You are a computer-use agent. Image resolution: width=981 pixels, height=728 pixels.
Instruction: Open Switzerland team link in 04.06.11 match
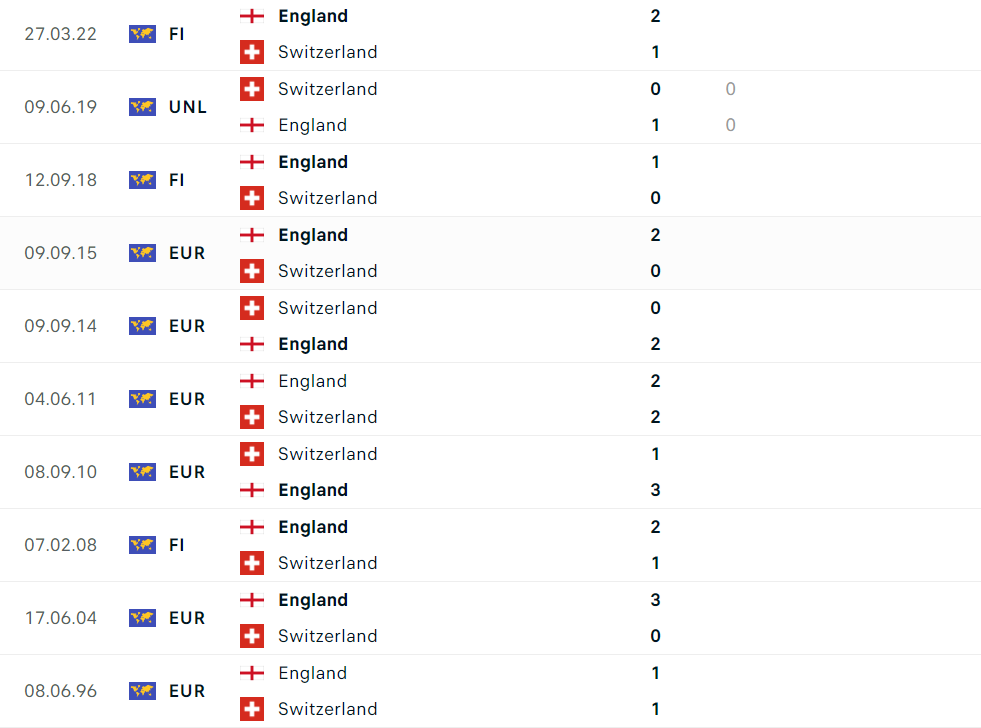point(327,417)
